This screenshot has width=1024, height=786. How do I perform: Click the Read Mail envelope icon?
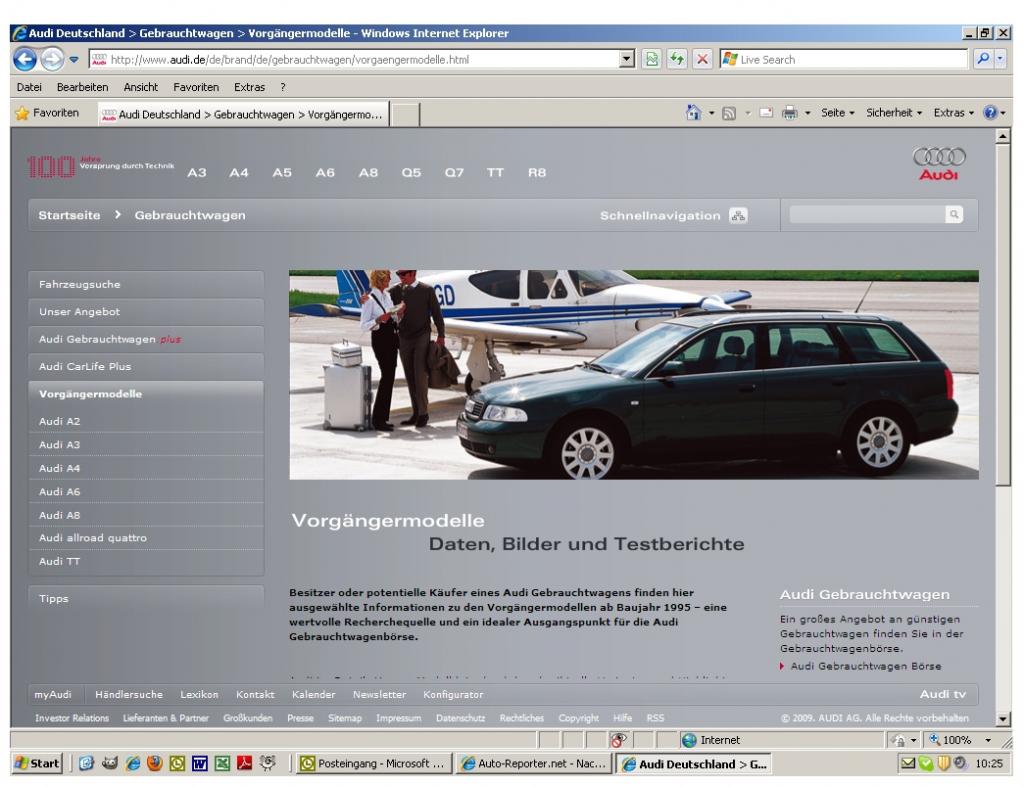[767, 113]
